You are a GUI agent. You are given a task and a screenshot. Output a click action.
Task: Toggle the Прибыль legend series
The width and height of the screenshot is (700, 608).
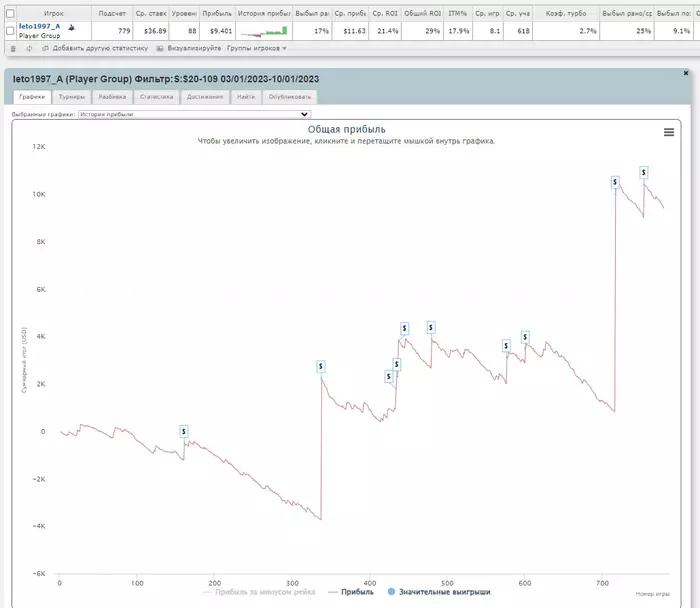click(351, 592)
